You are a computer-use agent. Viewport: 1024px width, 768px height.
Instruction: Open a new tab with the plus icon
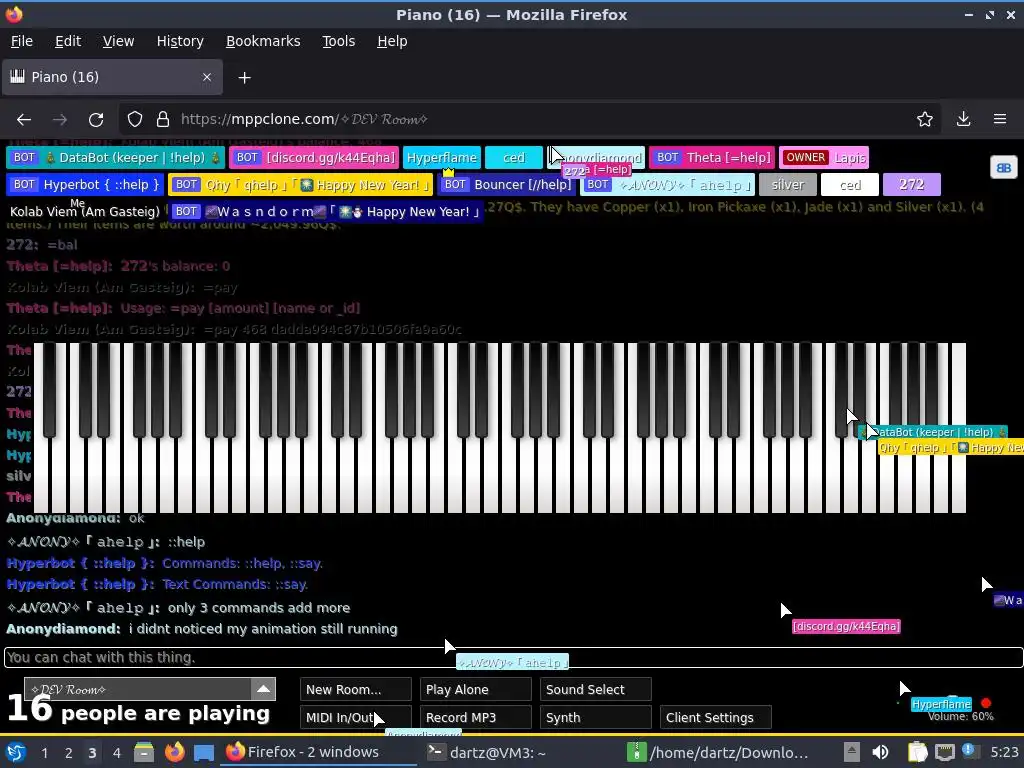coord(244,78)
